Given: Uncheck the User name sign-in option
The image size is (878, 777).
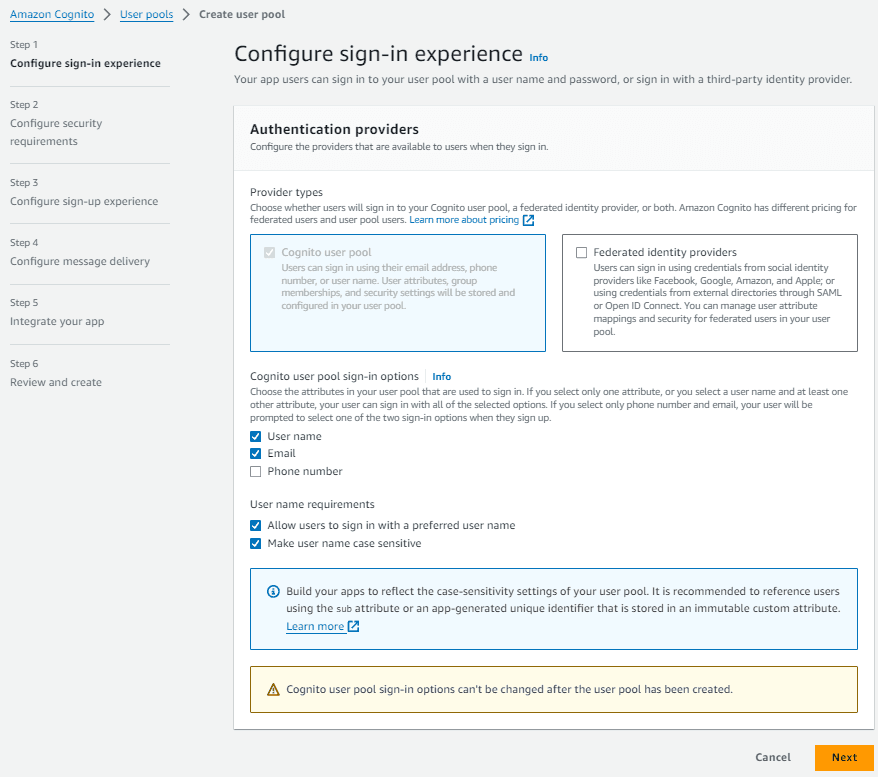Looking at the screenshot, I should [255, 437].
